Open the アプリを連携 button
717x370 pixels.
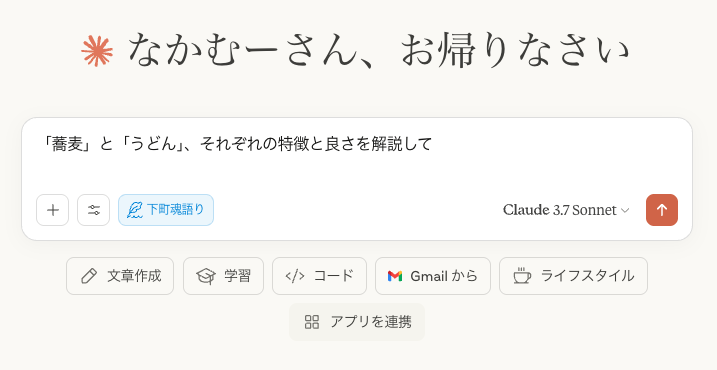[x=357, y=322]
